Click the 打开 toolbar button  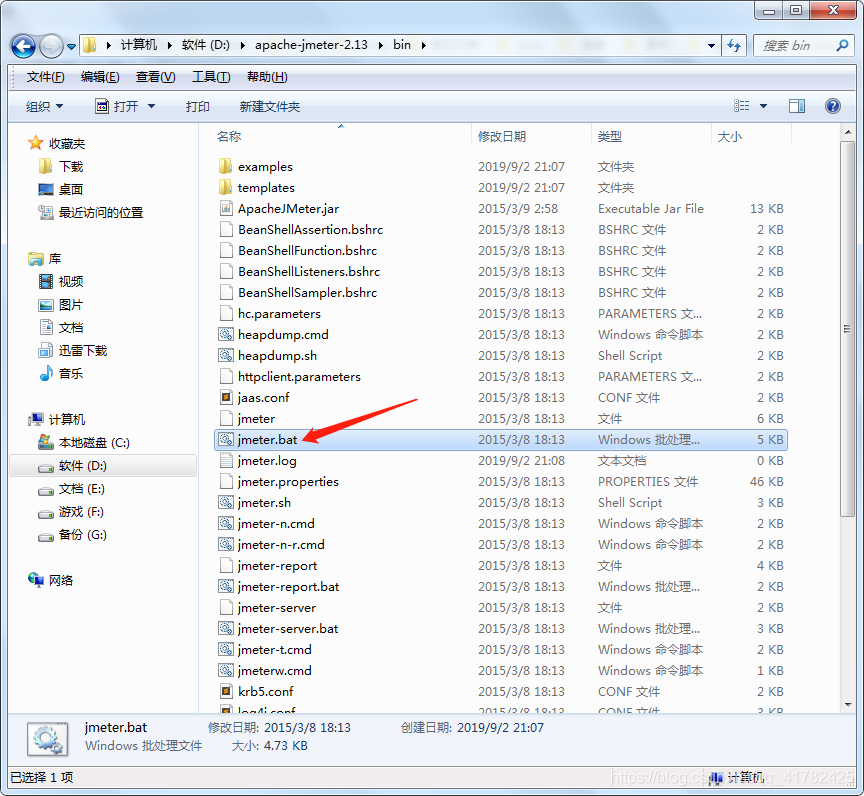tap(117, 106)
